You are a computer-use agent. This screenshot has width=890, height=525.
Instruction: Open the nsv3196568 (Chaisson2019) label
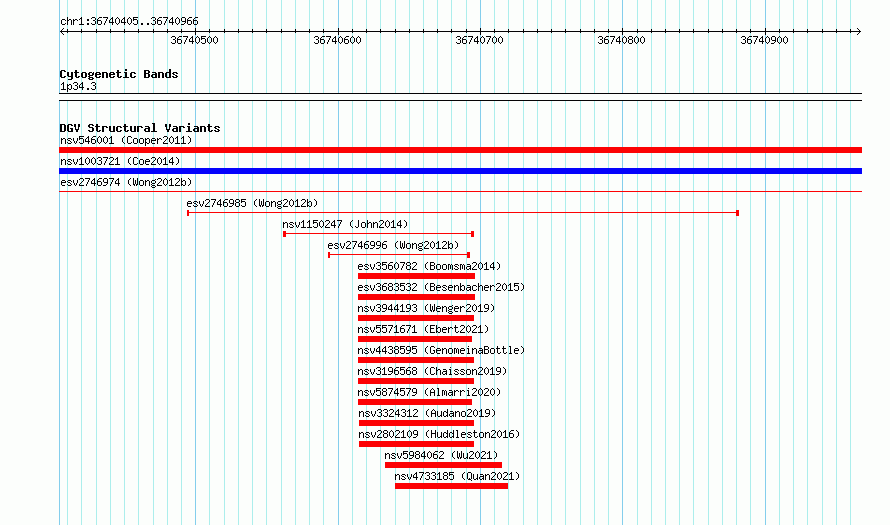pyautogui.click(x=432, y=371)
